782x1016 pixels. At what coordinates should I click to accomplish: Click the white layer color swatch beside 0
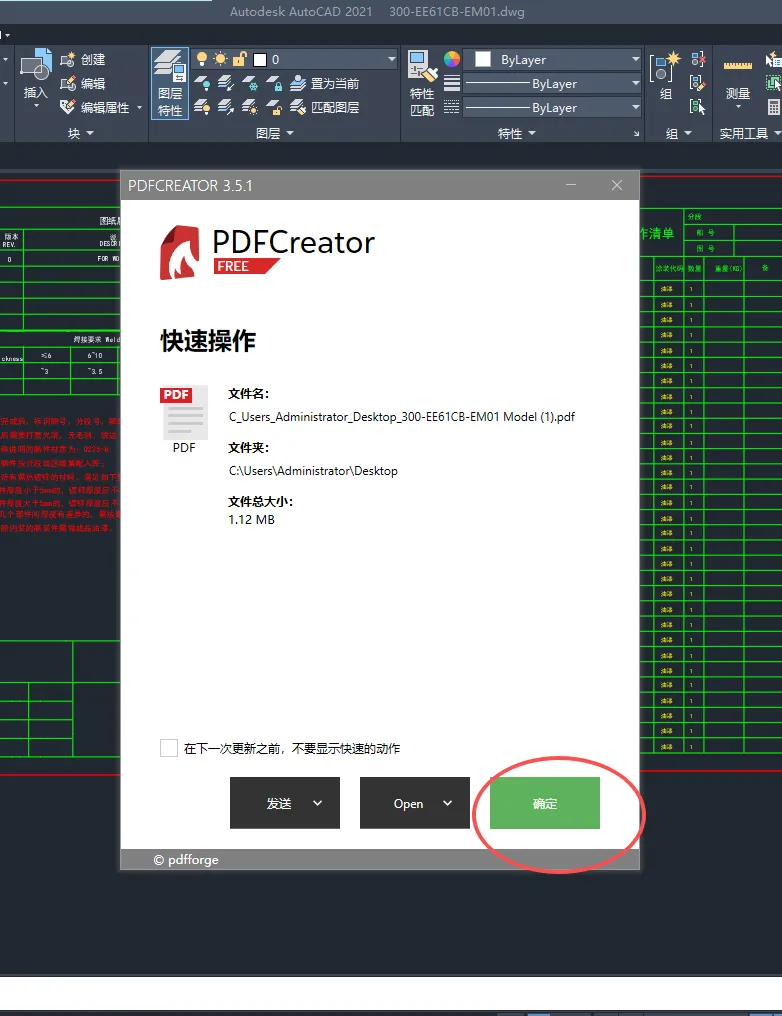260,60
